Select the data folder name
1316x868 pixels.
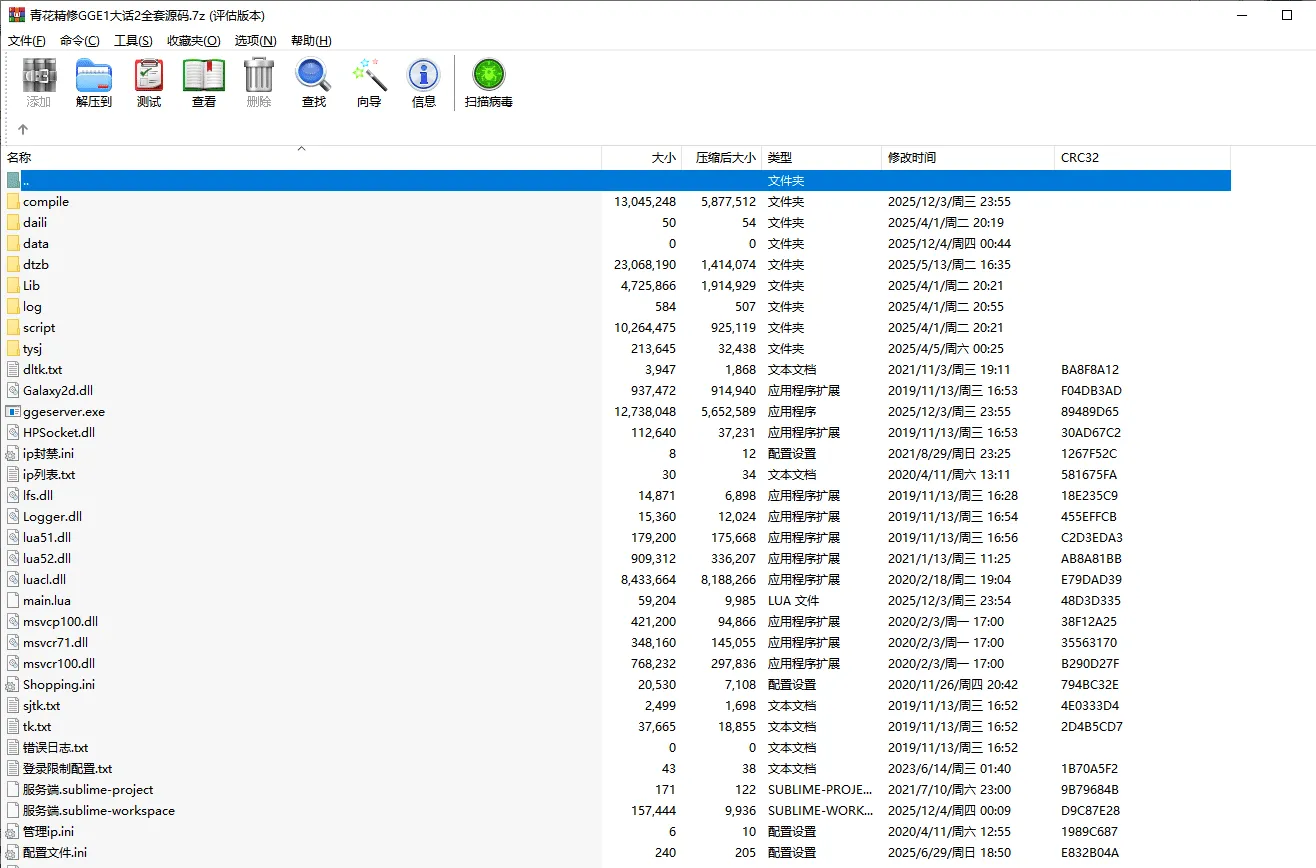tap(36, 243)
